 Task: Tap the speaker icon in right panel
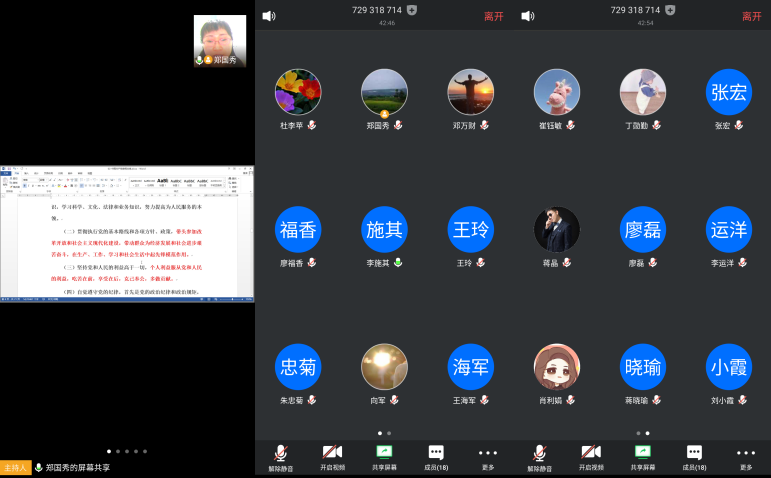pos(528,16)
